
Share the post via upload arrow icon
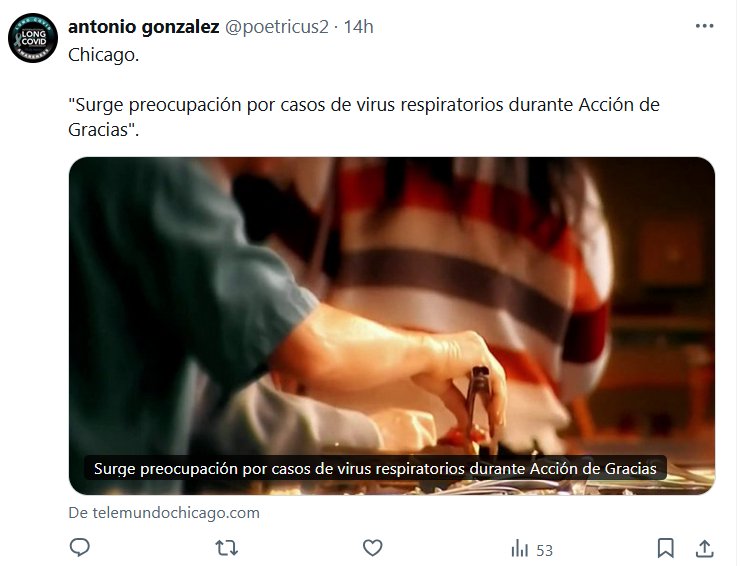pos(704,549)
